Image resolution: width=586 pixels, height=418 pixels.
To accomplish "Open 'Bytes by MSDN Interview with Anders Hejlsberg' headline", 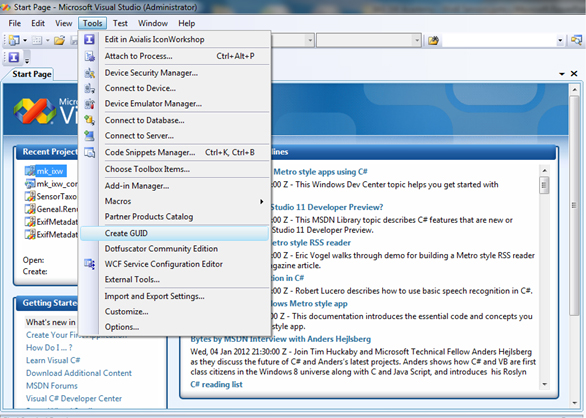I will click(281, 339).
